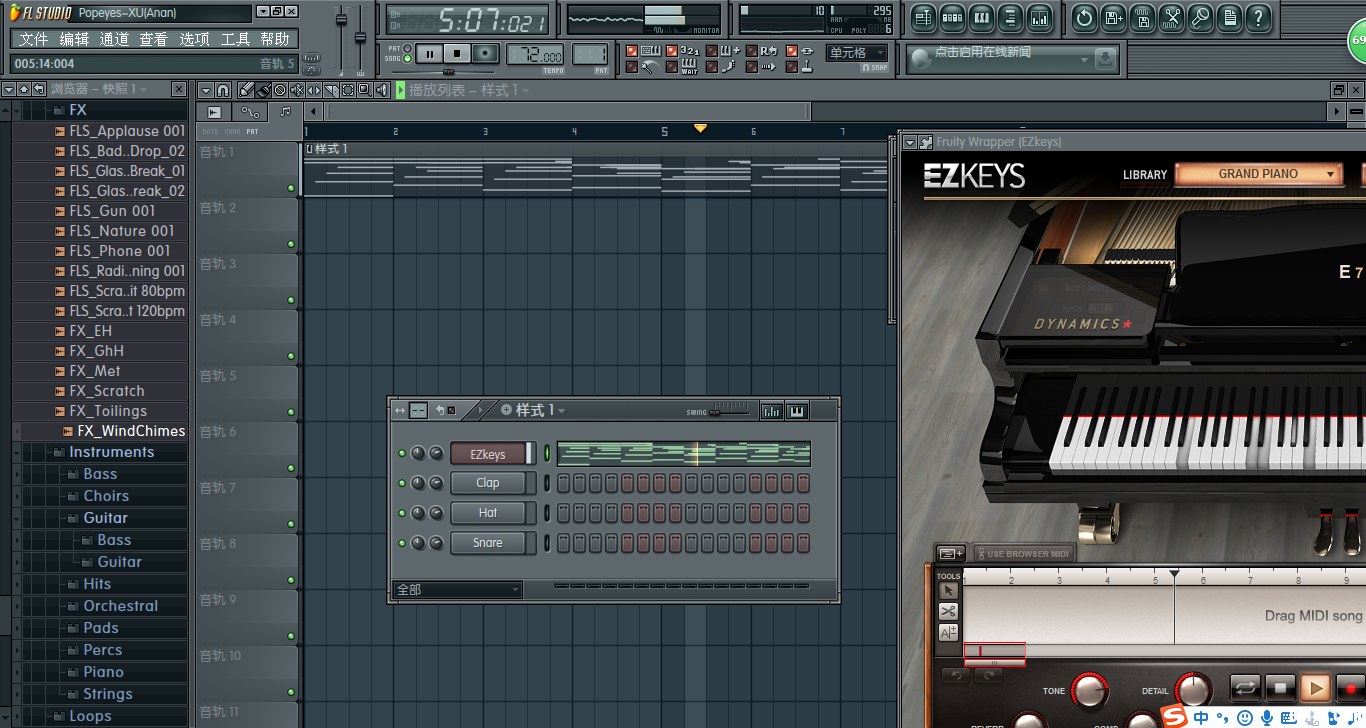Select the EZkeys arrow pointer tool
Image resolution: width=1366 pixels, height=728 pixels.
(948, 591)
